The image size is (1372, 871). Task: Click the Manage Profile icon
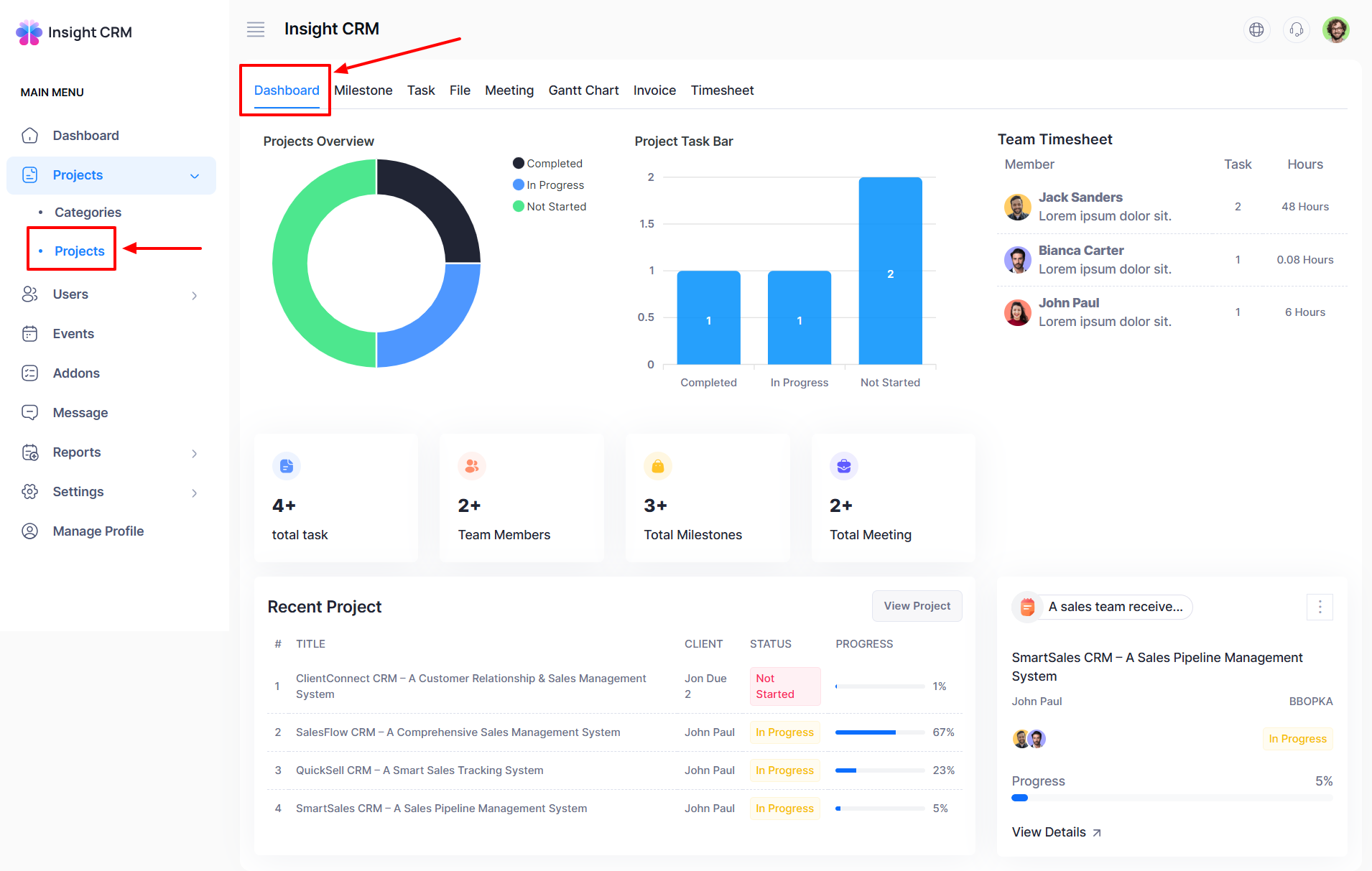30,531
